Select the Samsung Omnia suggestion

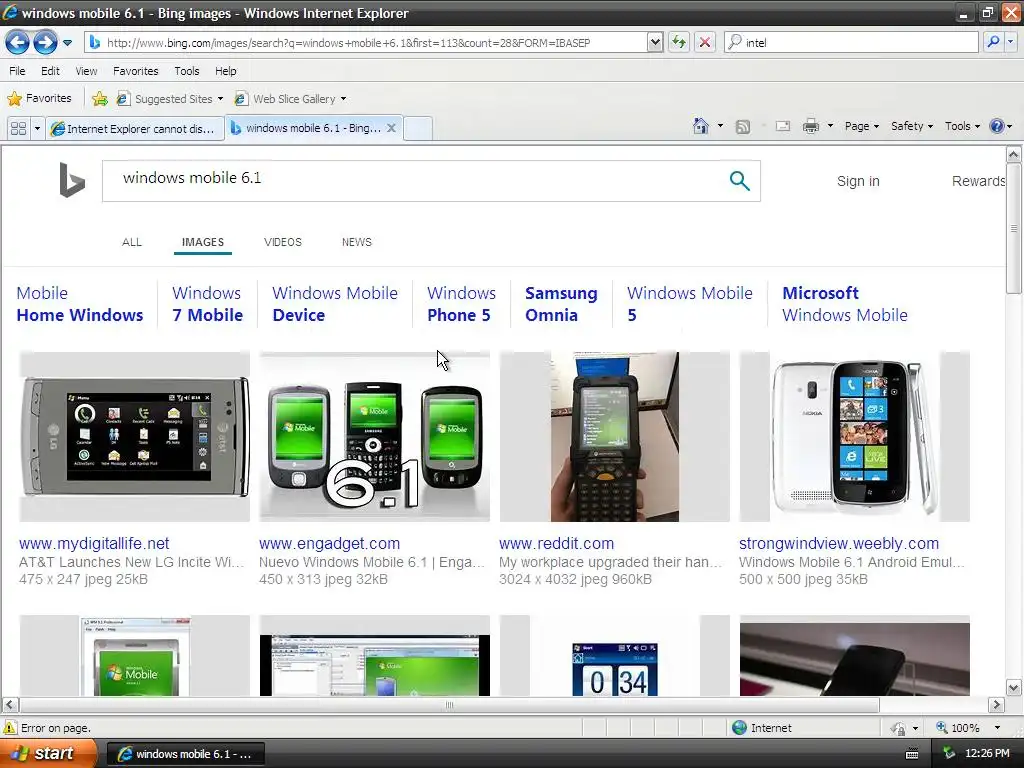coord(561,304)
